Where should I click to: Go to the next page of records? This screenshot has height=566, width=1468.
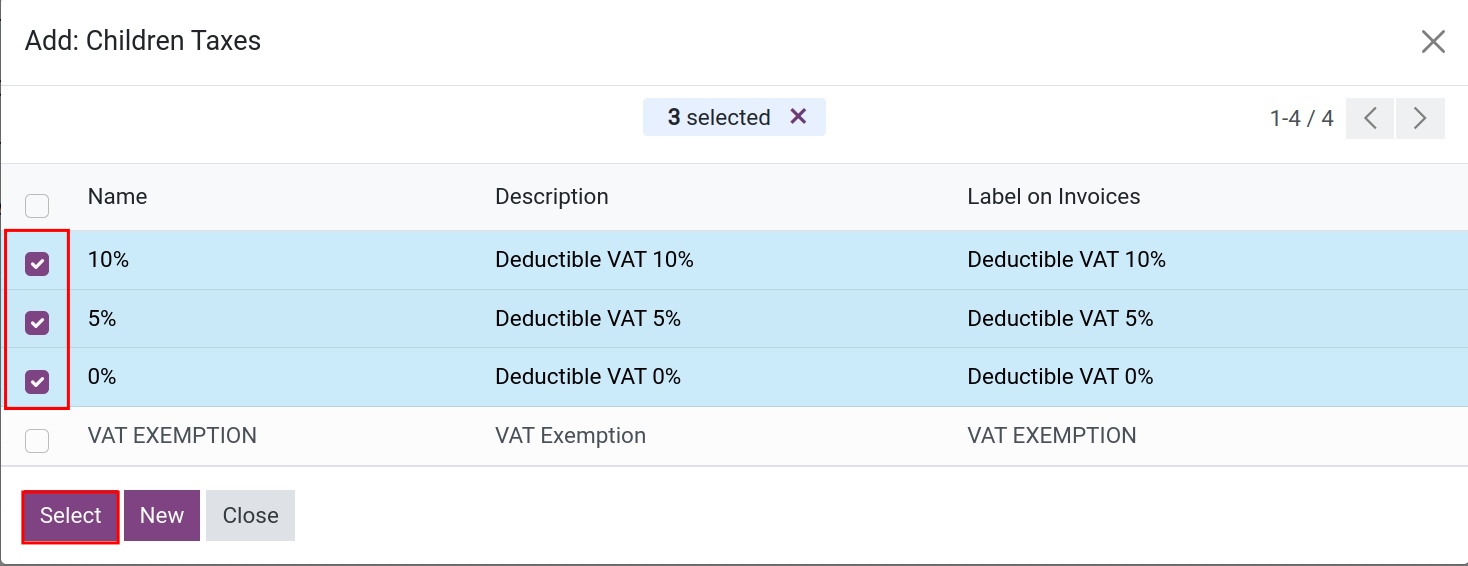point(1420,118)
